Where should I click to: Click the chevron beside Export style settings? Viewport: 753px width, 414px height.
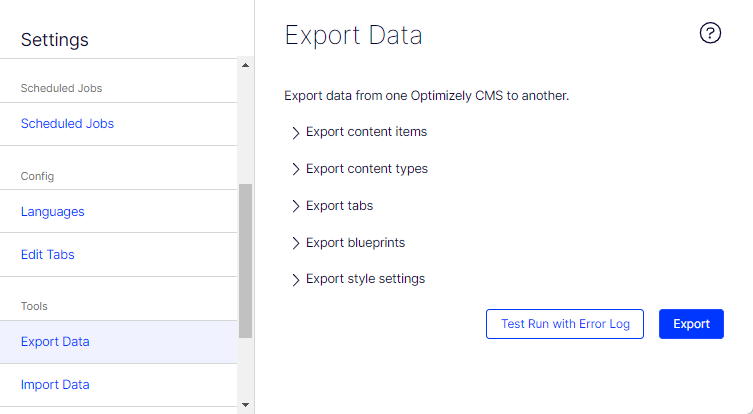[296, 280]
